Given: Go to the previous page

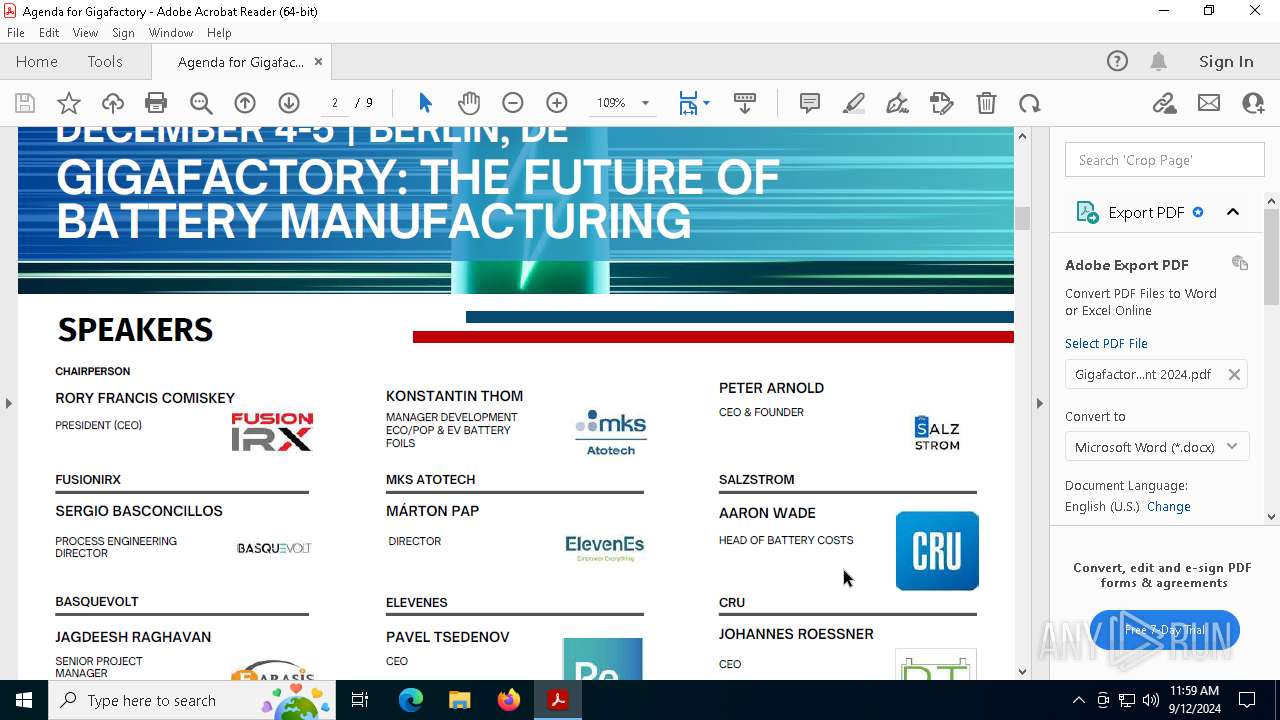Looking at the screenshot, I should pos(245,103).
